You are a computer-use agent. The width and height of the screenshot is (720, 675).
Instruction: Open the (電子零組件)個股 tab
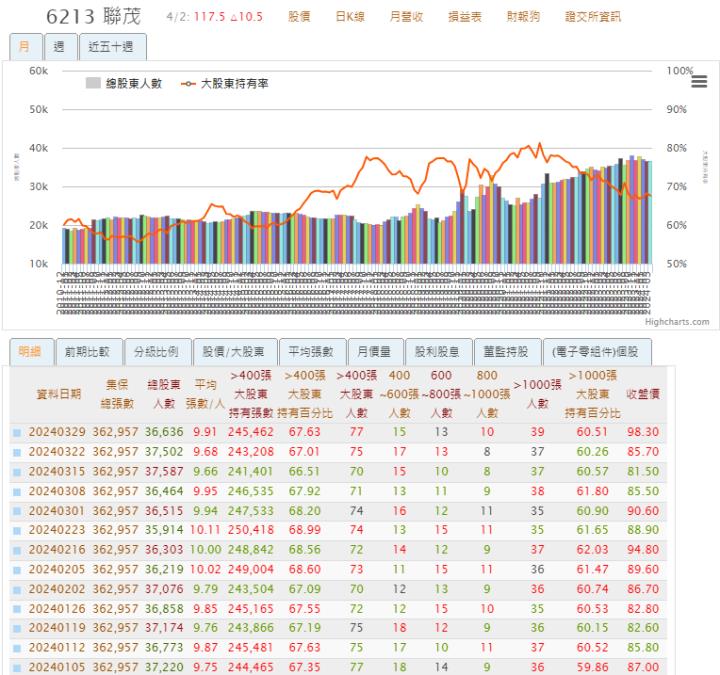597,352
